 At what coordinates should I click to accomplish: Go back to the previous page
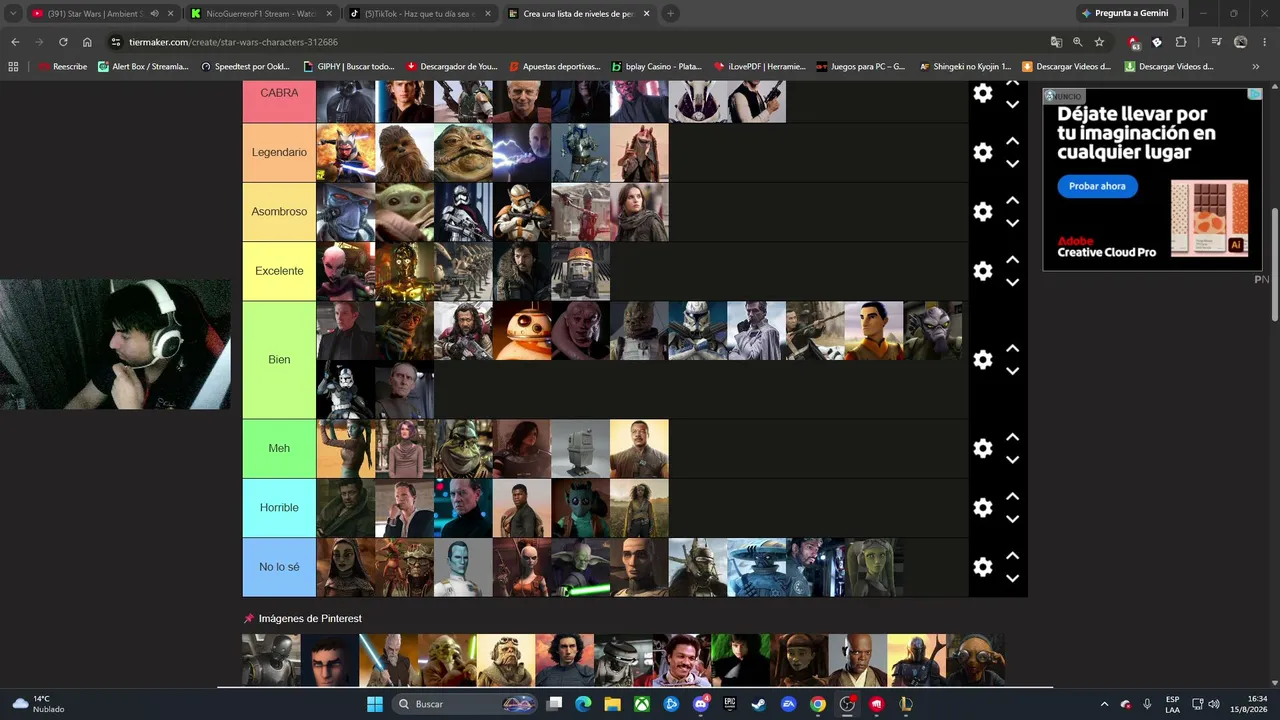(x=15, y=42)
